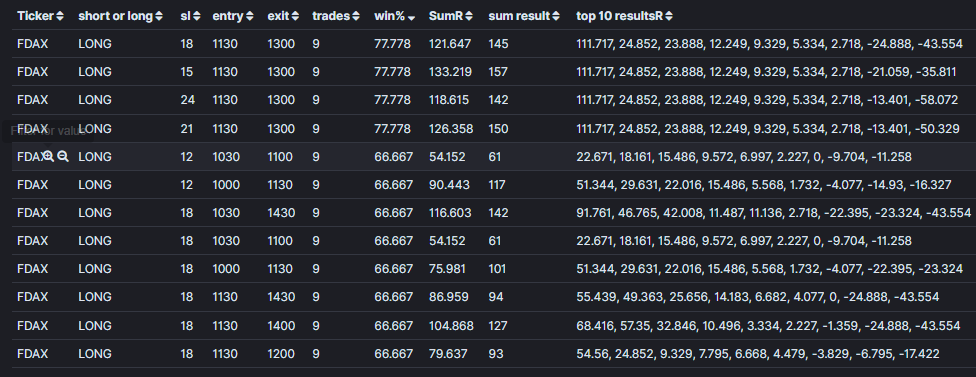Screen dimensions: 976x377
Task: Toggle the win% descending sort arrow
Action: tap(411, 17)
